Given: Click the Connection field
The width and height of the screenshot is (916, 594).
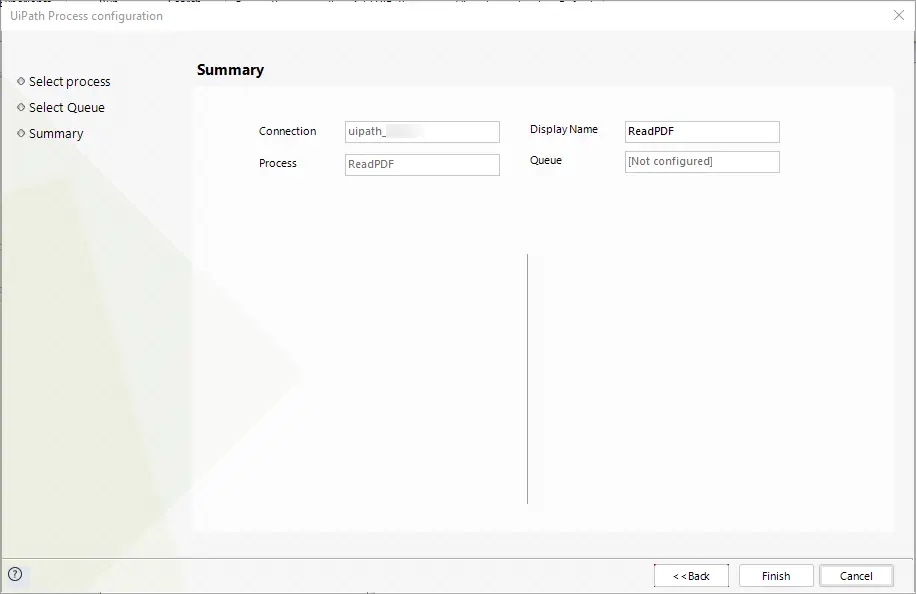Looking at the screenshot, I should pos(422,132).
